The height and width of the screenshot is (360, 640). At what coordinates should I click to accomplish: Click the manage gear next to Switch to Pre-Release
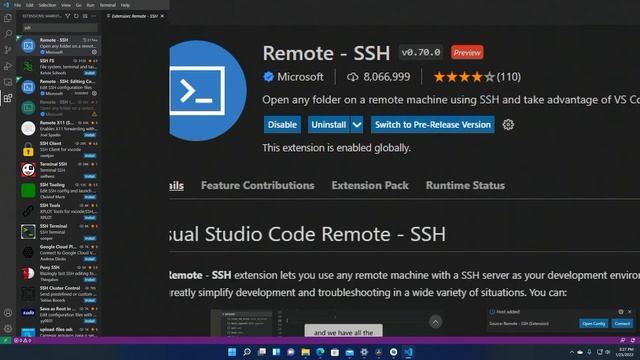click(x=508, y=124)
